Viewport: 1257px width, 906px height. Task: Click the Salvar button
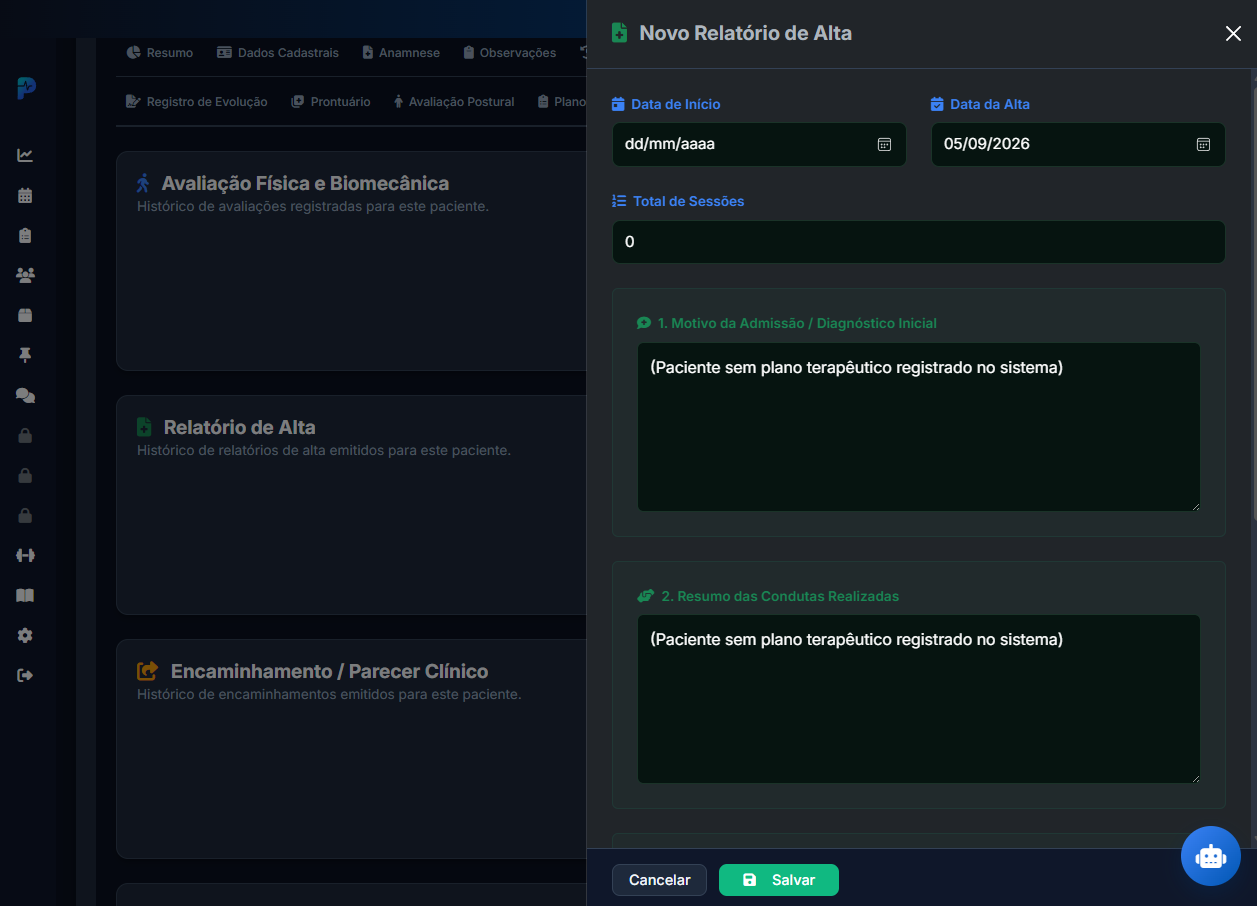pos(779,880)
